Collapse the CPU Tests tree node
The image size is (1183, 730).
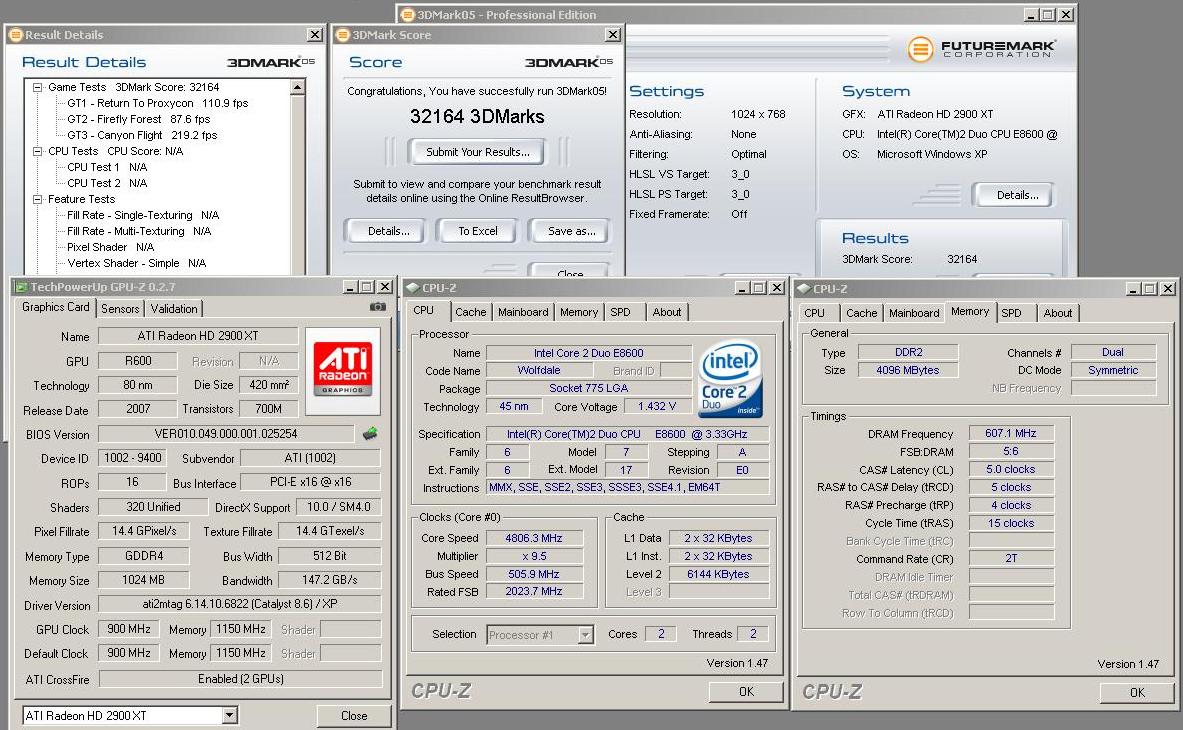(37, 152)
